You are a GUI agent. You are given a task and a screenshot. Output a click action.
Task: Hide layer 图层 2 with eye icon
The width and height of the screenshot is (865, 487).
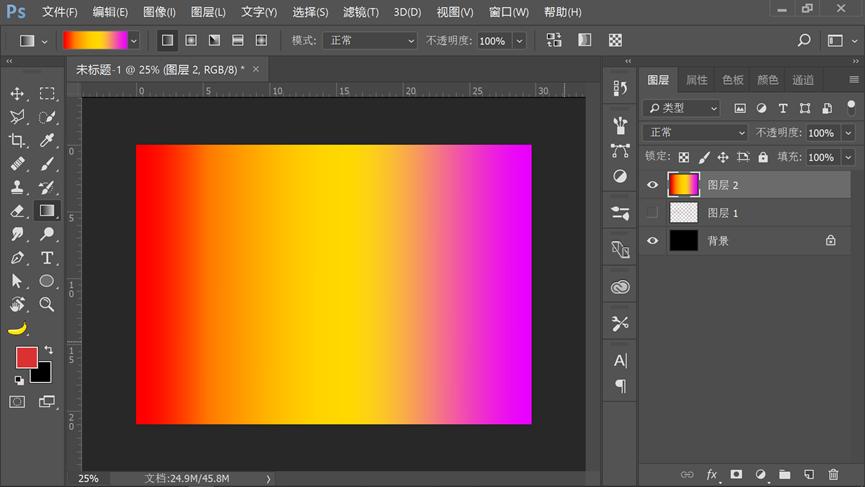652,185
